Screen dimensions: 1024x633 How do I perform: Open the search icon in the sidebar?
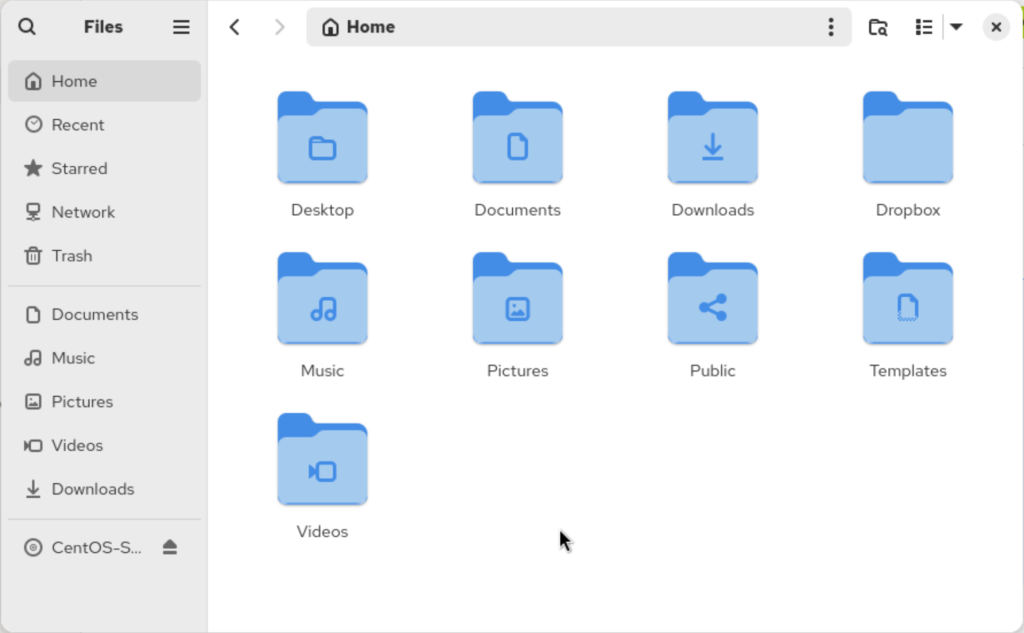(x=26, y=27)
